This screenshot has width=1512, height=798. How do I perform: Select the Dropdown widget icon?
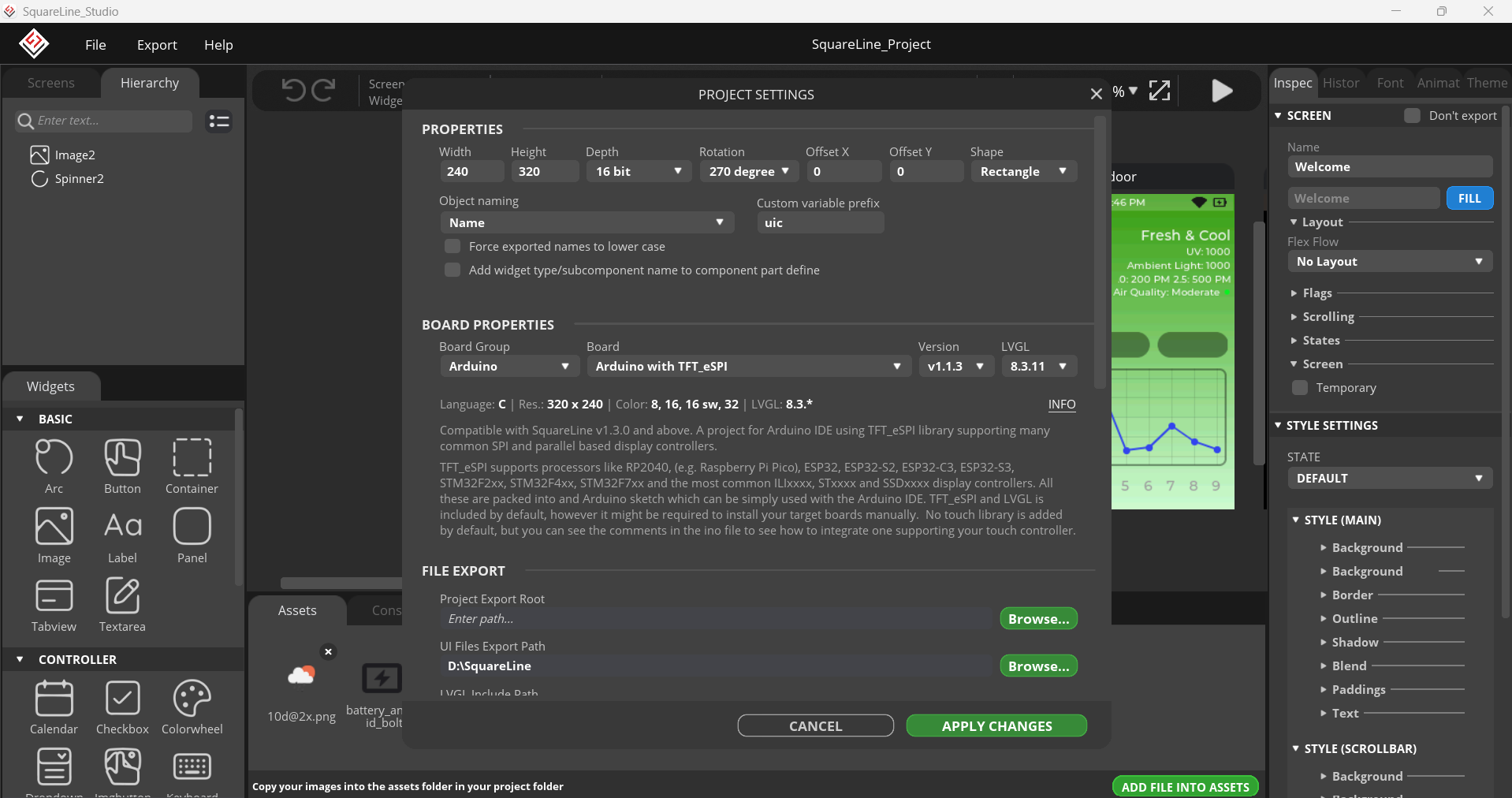pos(54,766)
